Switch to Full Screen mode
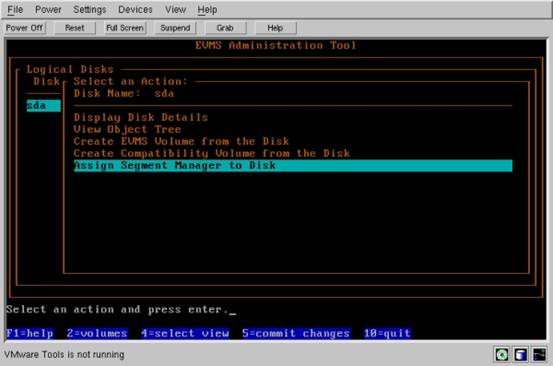This screenshot has width=553, height=366. 125,28
